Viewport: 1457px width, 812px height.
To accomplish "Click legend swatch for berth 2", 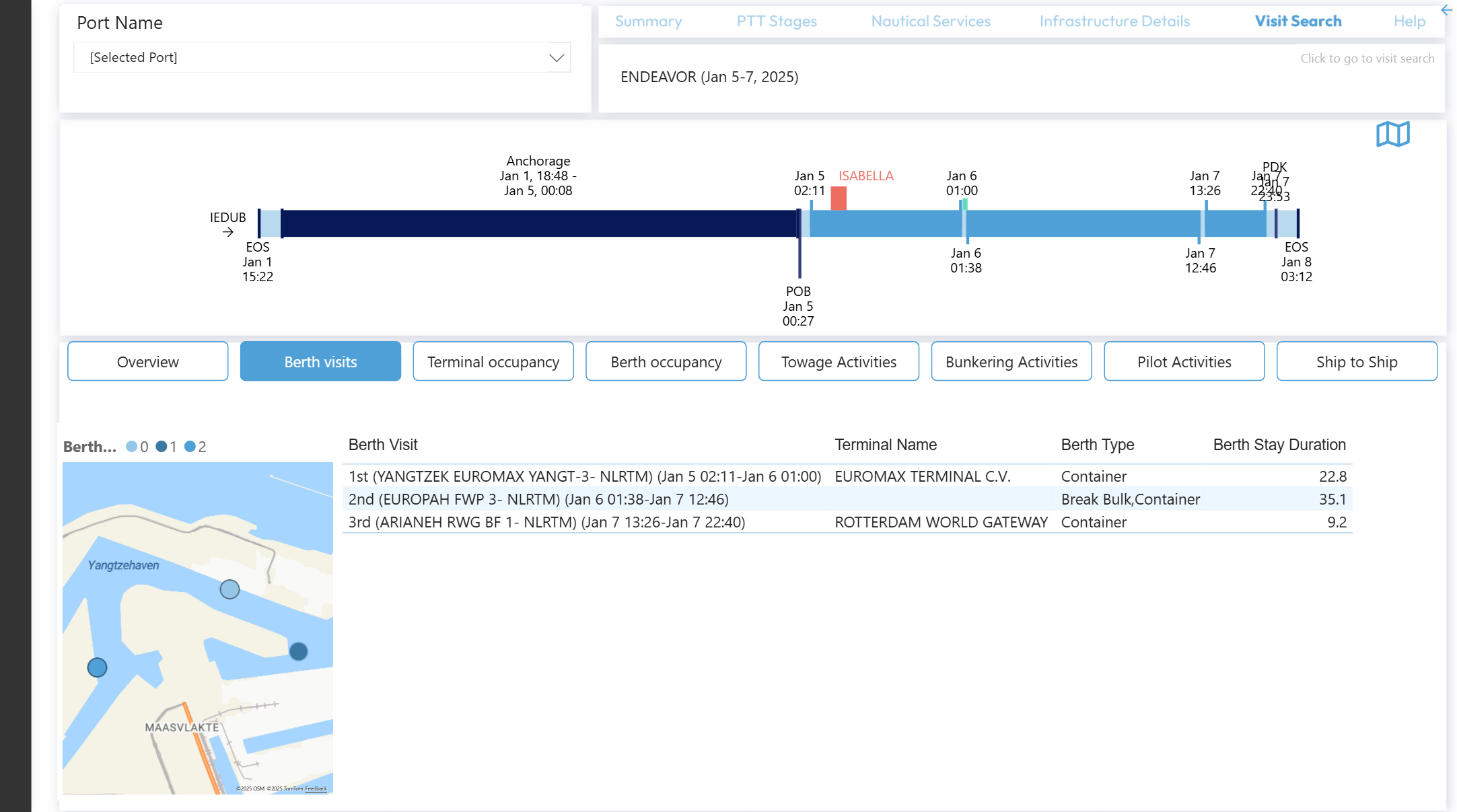I will pyautogui.click(x=190, y=447).
